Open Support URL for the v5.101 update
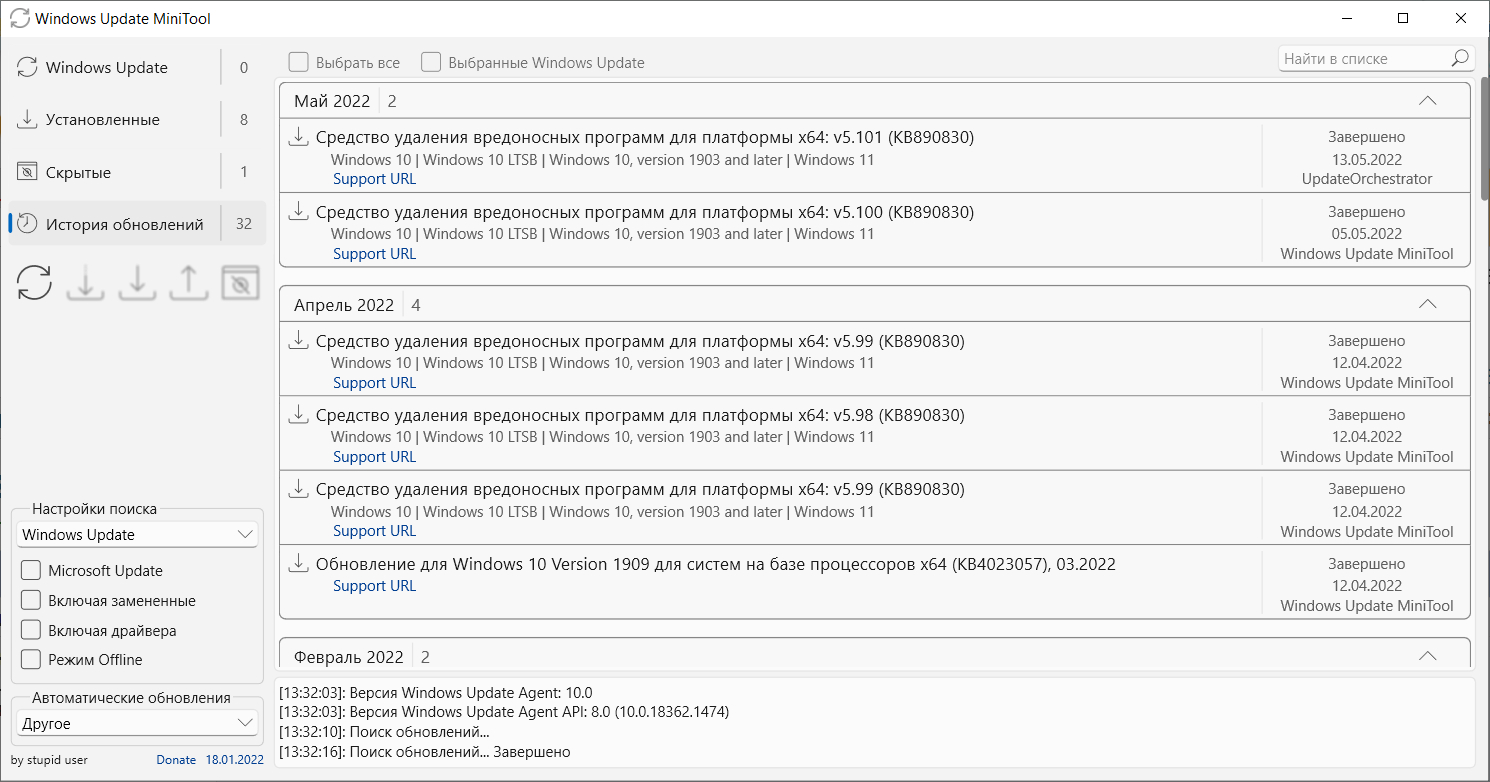1490x782 pixels. pos(374,179)
